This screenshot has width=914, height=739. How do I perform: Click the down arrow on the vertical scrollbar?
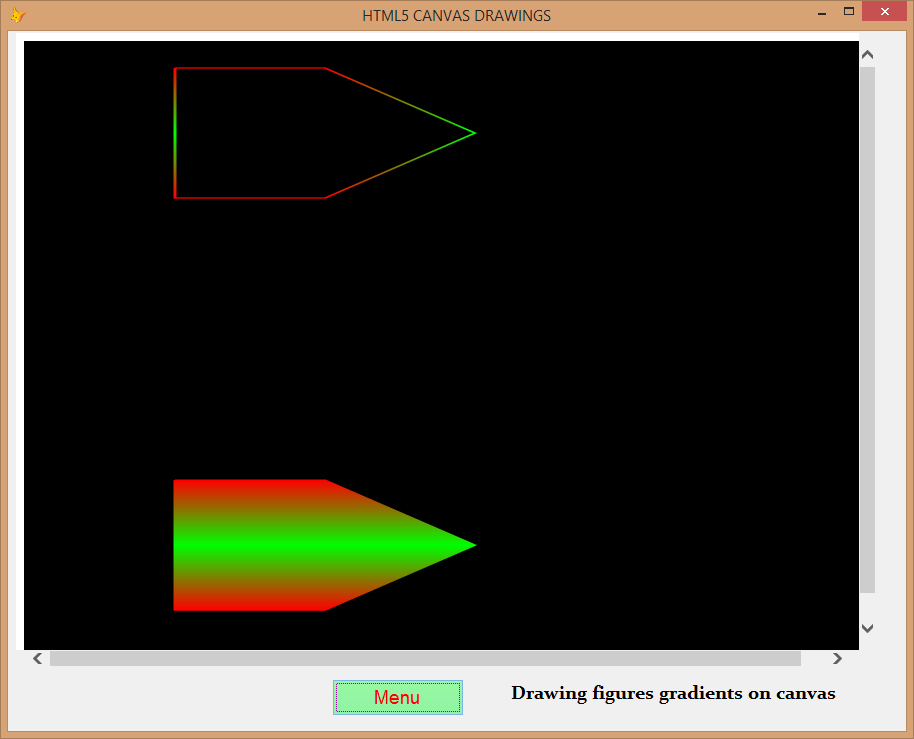[x=867, y=629]
